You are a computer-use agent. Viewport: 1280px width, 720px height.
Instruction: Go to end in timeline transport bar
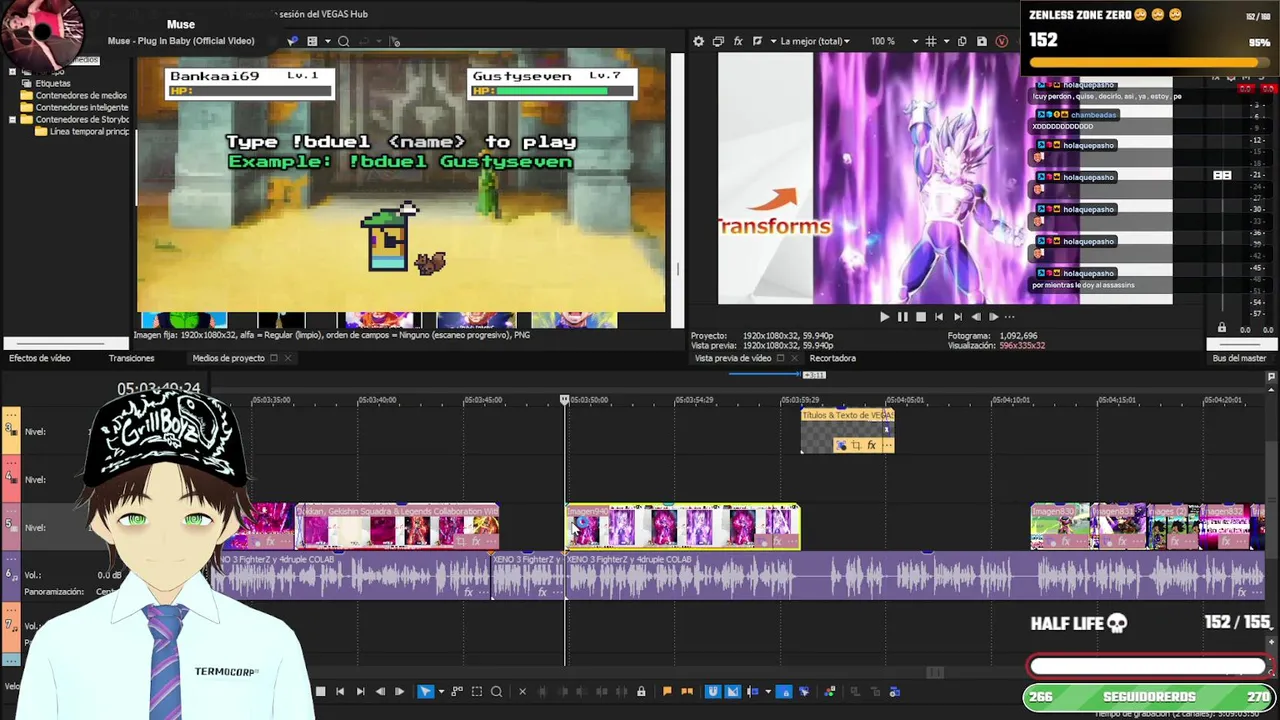[x=360, y=691]
